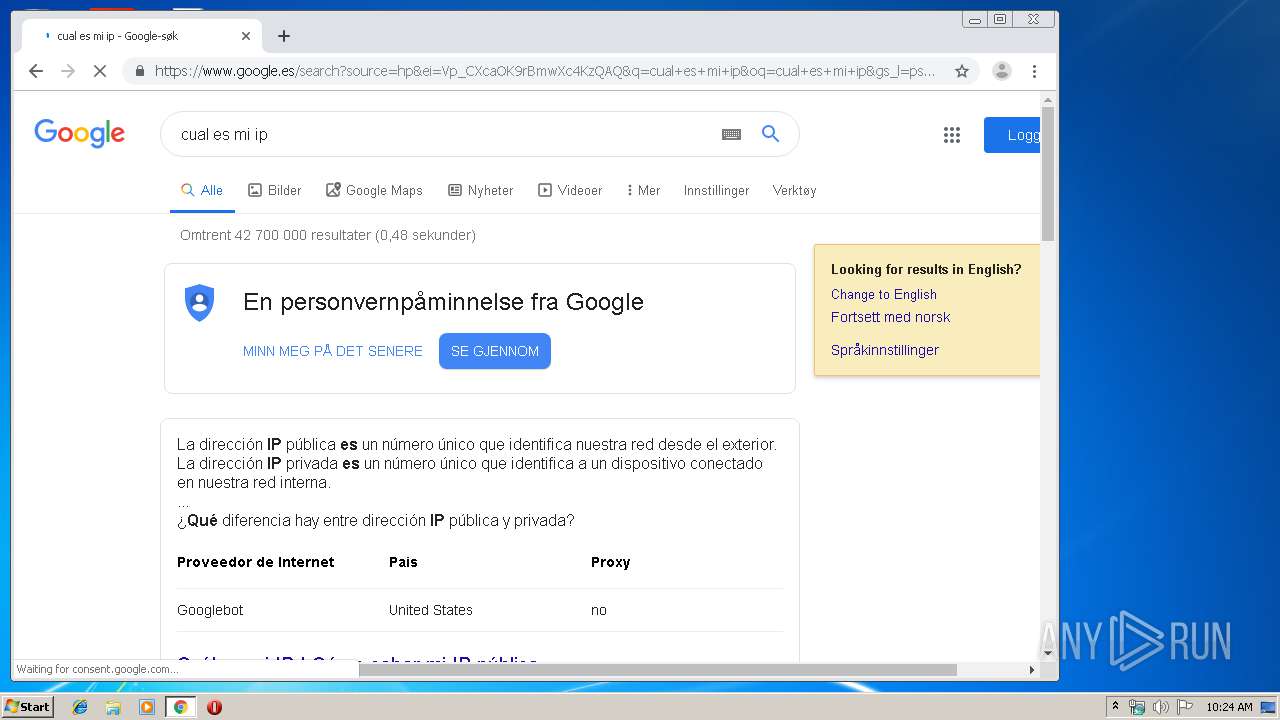Click the 'United States' cell
This screenshot has height=720, width=1280.
click(431, 610)
